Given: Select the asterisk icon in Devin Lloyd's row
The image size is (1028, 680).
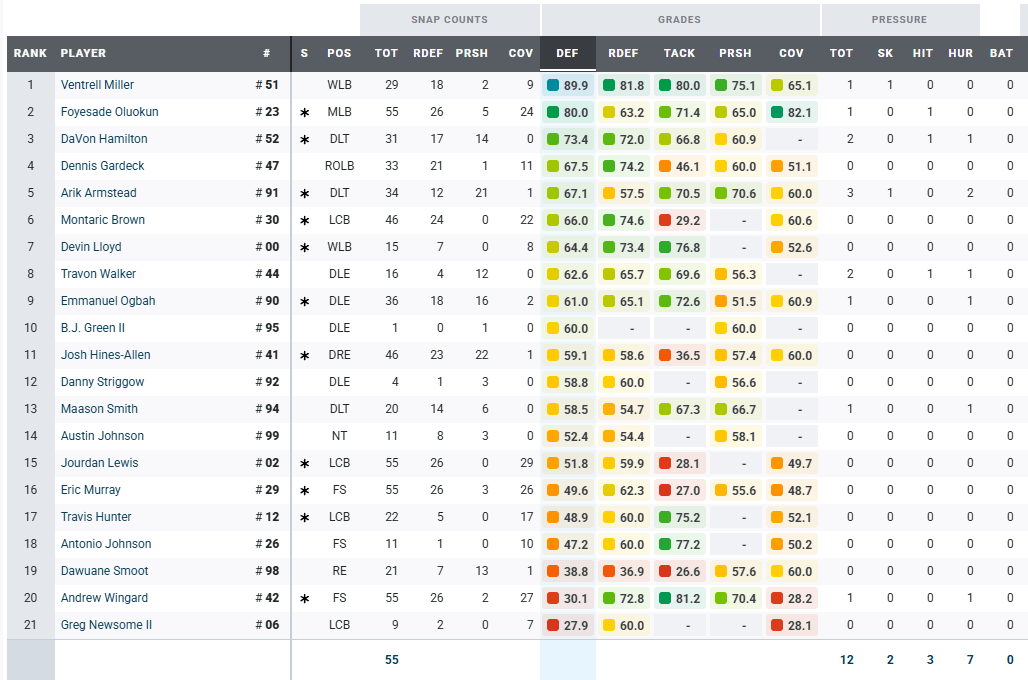Looking at the screenshot, I should pos(304,248).
